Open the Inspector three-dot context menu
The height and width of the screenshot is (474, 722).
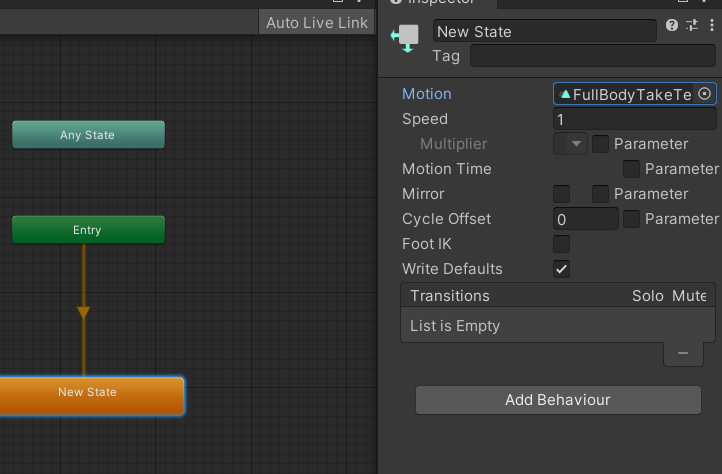[711, 25]
